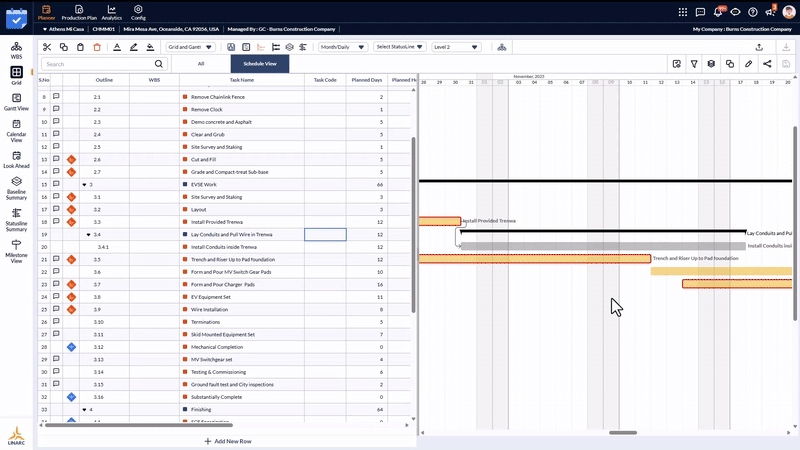Open Gantt View in sidebar

[16, 102]
